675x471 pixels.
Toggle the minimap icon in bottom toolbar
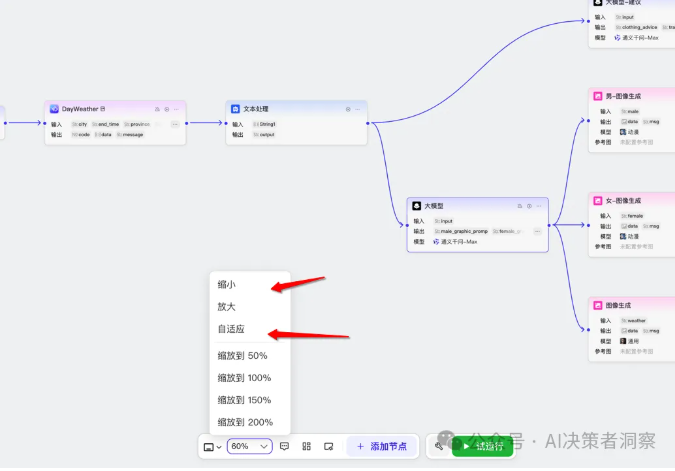[328, 446]
